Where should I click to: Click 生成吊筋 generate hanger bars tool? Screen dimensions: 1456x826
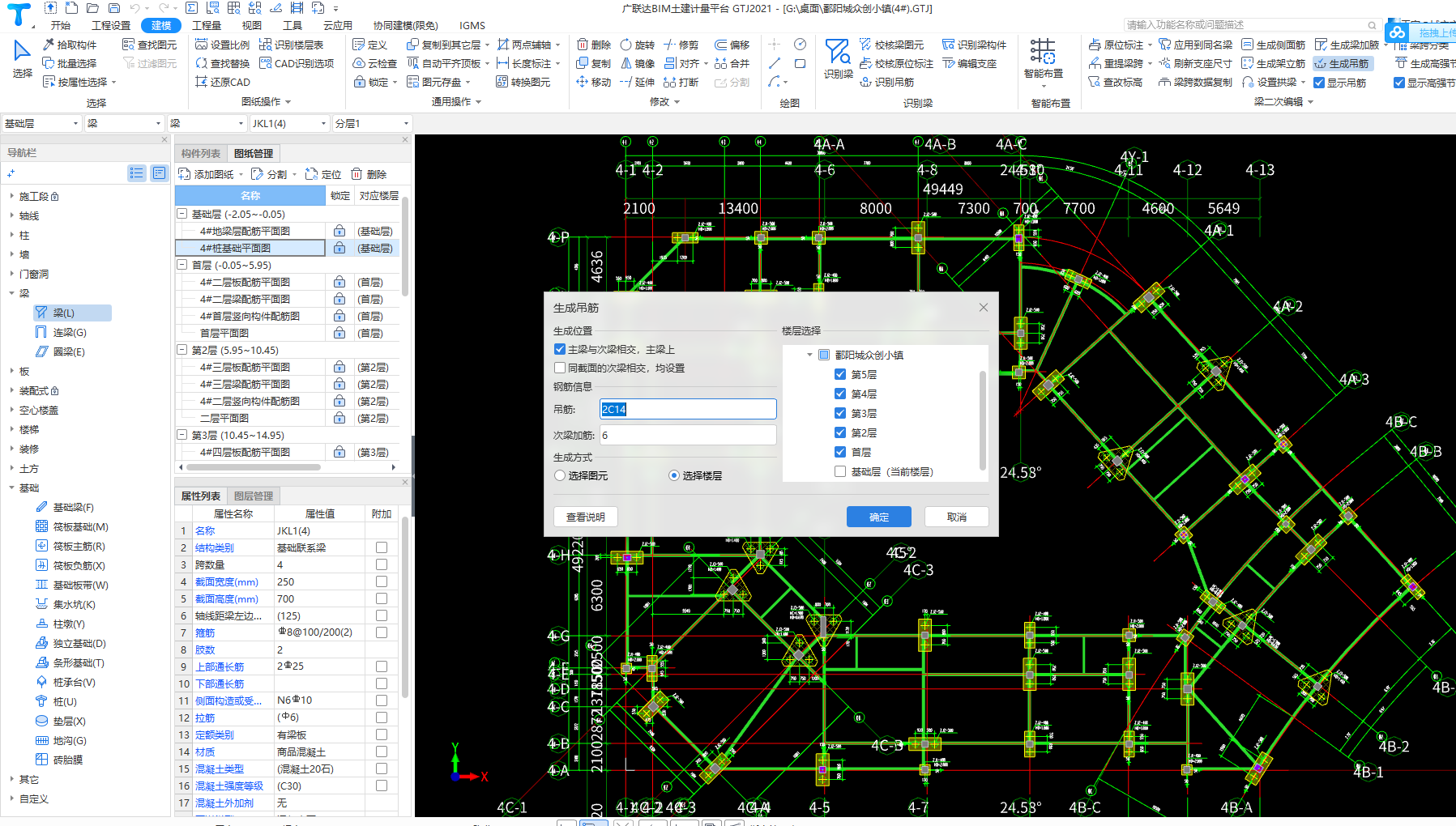1342,63
